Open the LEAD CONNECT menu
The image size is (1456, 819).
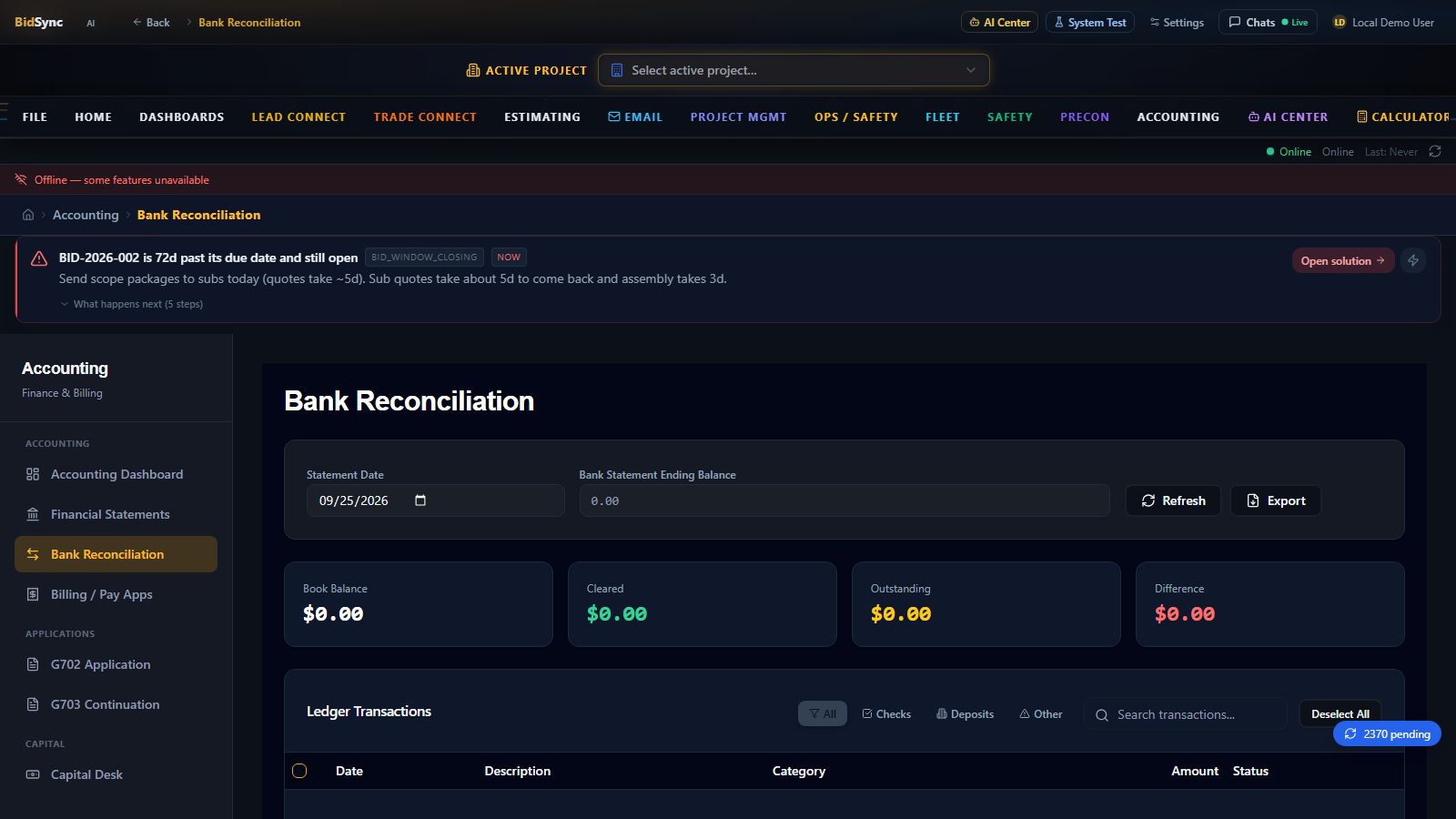click(298, 116)
